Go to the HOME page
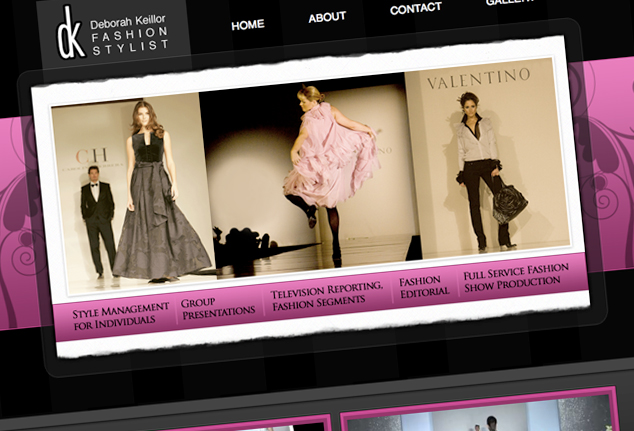634x431 pixels. [248, 25]
